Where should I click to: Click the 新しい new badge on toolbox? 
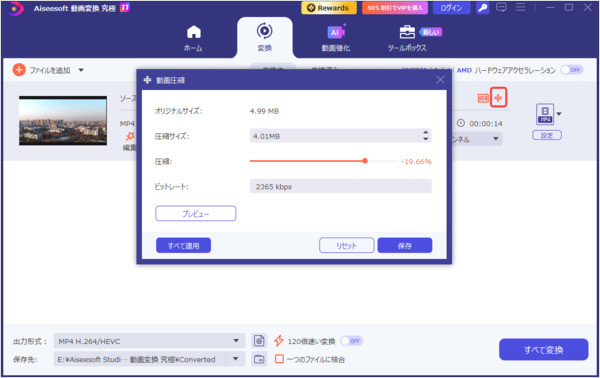click(431, 32)
